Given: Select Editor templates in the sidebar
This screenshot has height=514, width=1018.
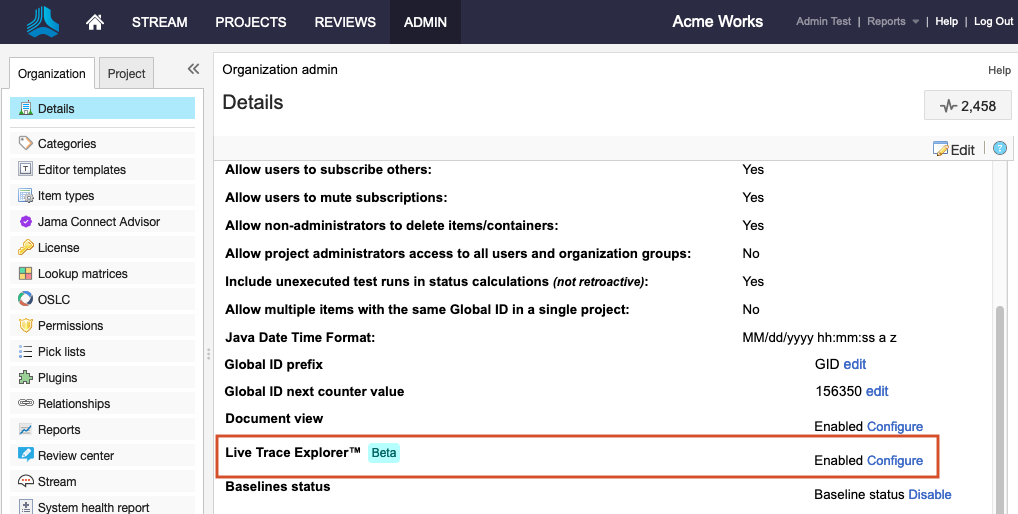Looking at the screenshot, I should 103,169.
